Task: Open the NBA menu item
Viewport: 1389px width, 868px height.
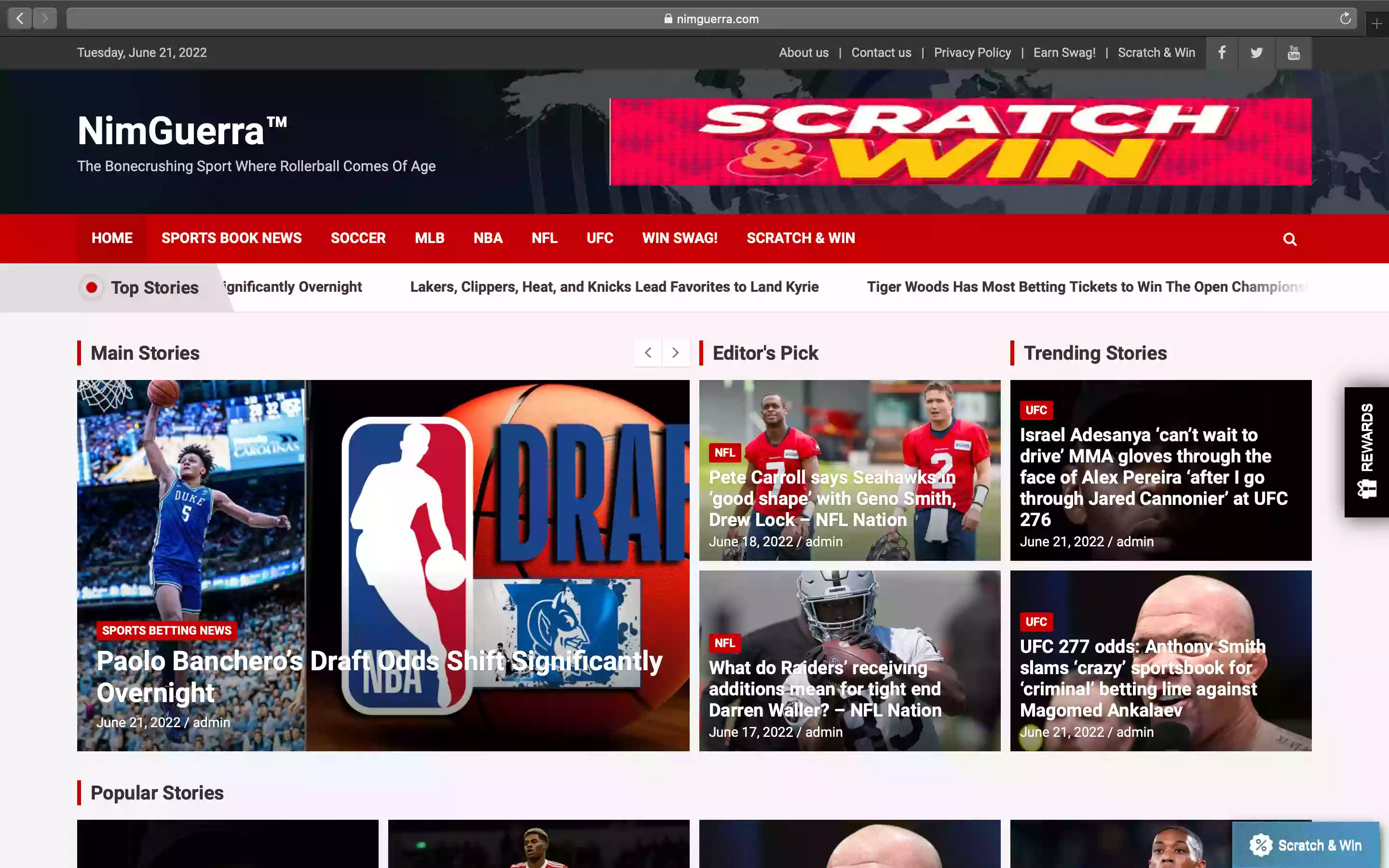Action: click(x=488, y=238)
